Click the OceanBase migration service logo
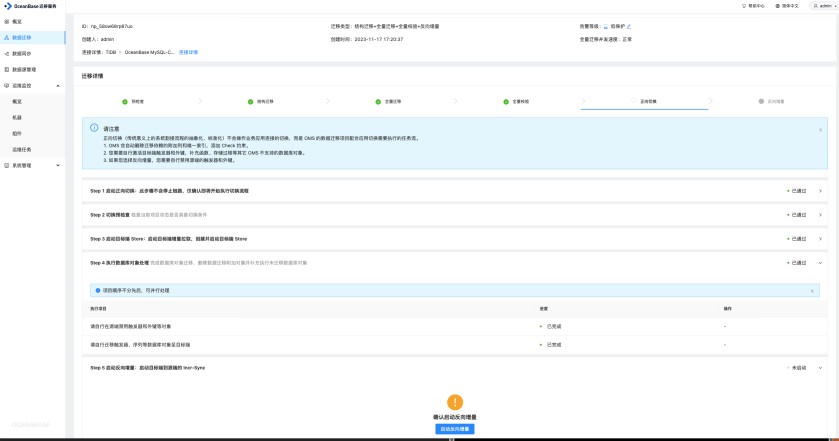Screen dimensions: 839x441 pyautogui.click(x=30, y=6)
